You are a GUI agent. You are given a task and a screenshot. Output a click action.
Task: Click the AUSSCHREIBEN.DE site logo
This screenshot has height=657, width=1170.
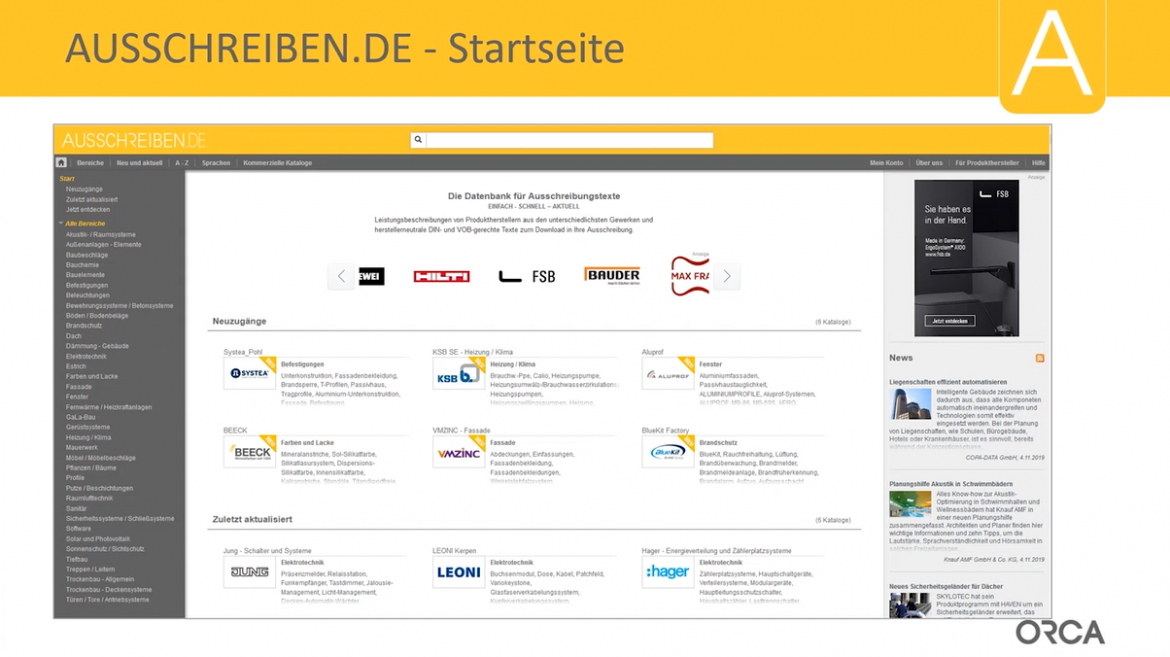click(x=134, y=140)
